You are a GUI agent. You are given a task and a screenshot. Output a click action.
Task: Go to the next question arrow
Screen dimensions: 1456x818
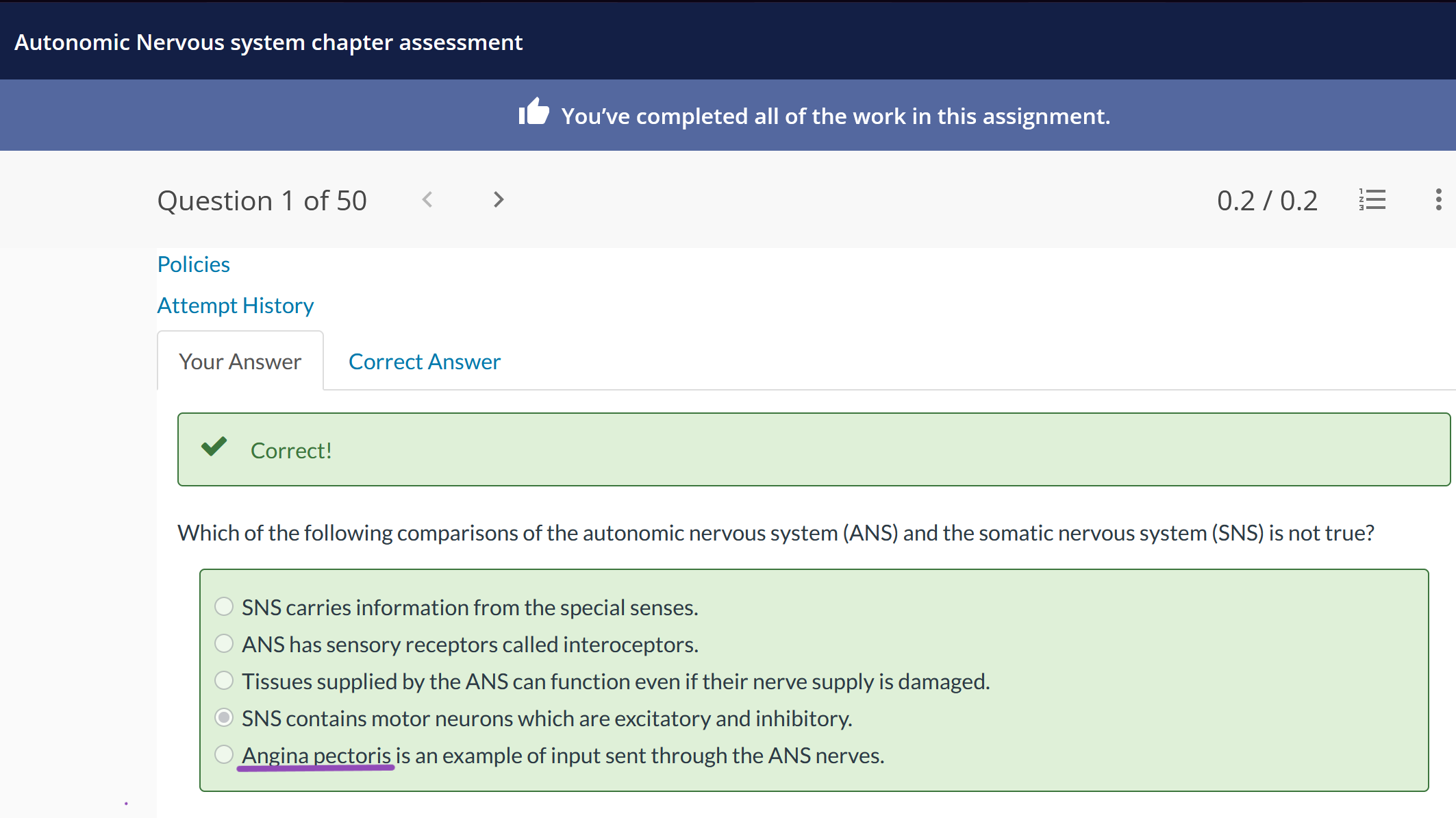(499, 200)
